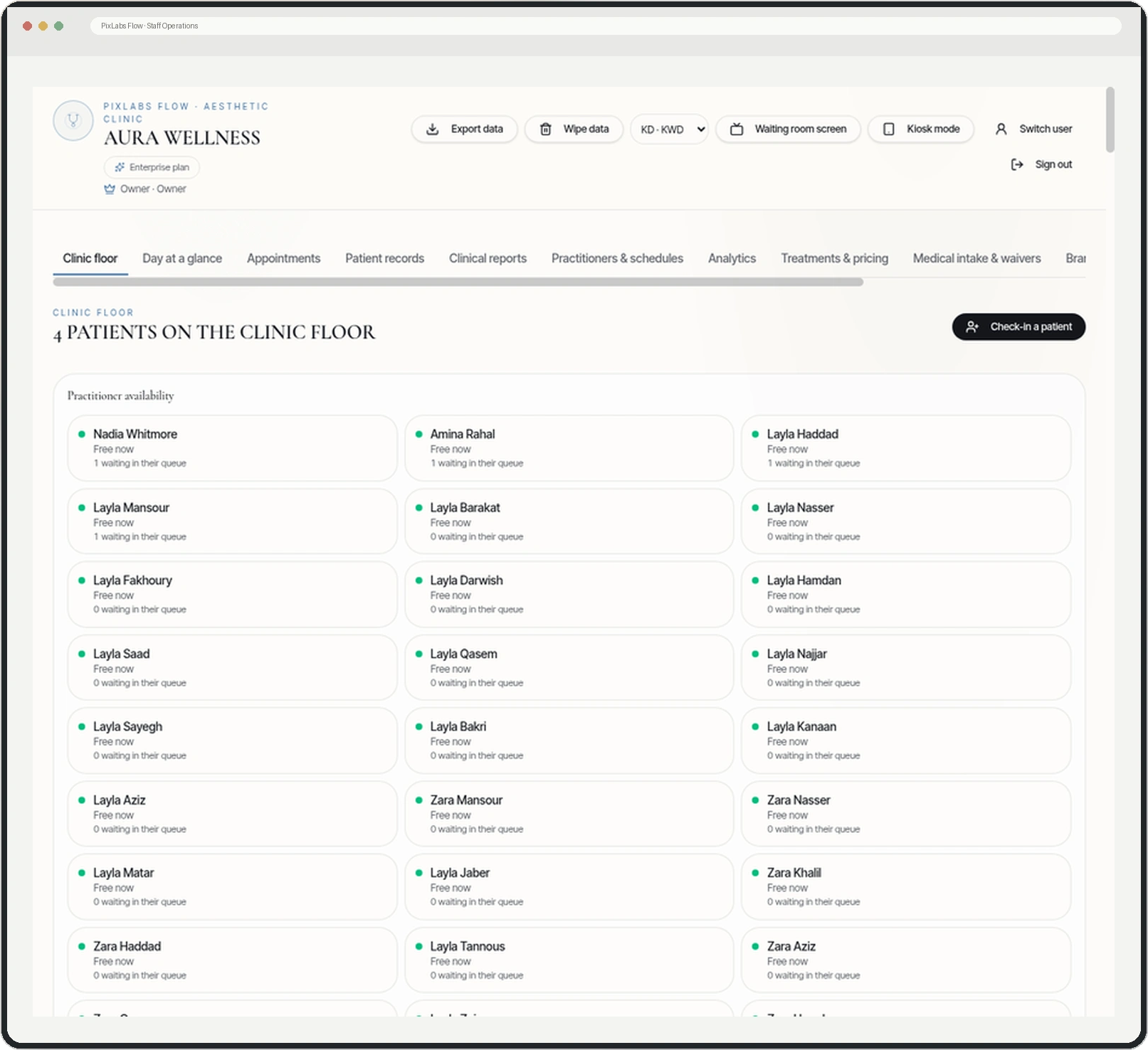
Task: Click the Enterprise plan sparkle icon
Action: click(120, 168)
